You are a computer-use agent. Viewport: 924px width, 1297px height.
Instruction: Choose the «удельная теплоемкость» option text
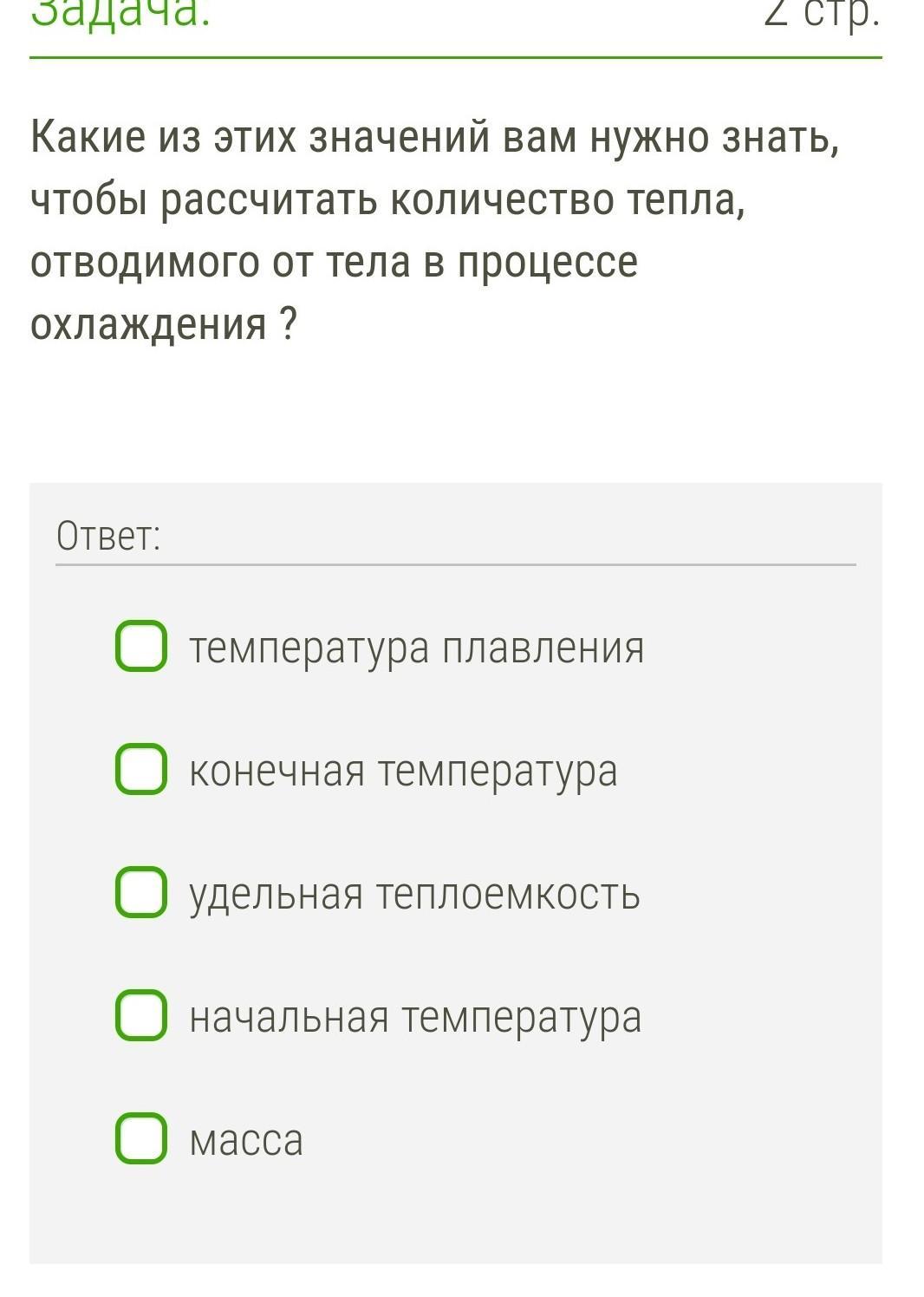coord(414,894)
